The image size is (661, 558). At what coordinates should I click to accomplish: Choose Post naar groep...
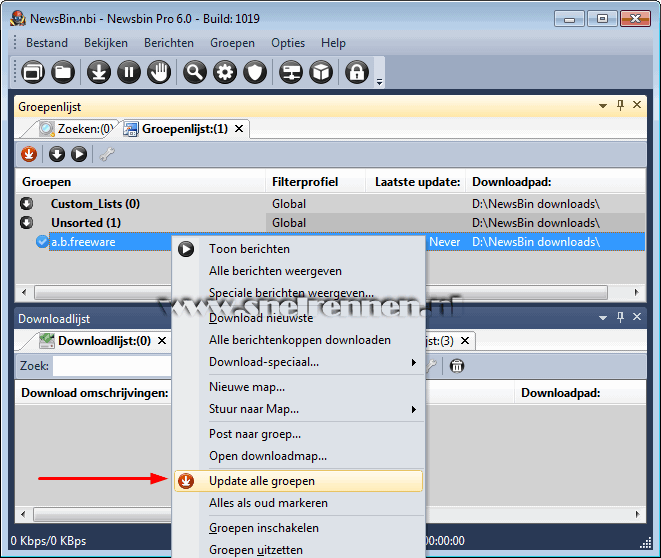298,434
